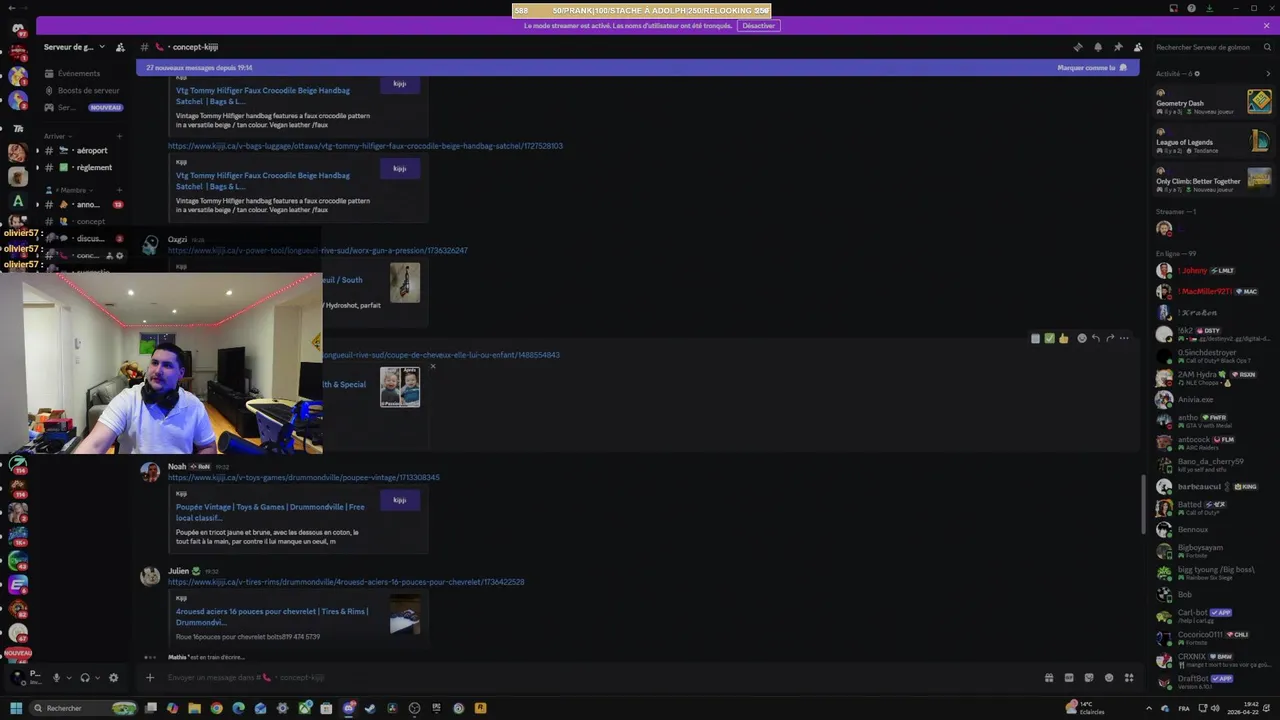
Task: Open settings gear for conc... channel
Action: [x=120, y=256]
